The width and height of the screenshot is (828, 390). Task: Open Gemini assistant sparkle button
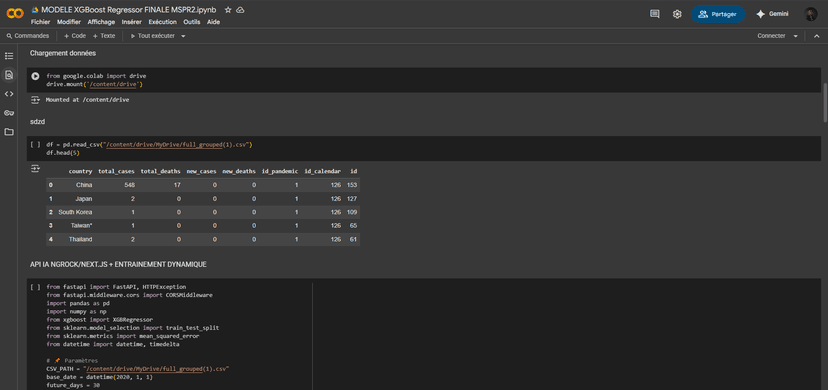pos(772,14)
